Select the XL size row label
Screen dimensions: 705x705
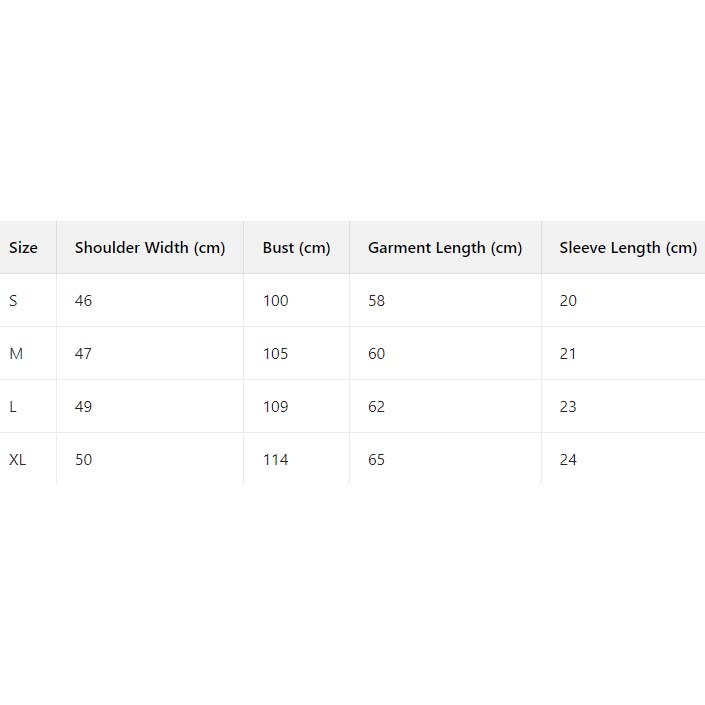click(x=18, y=460)
